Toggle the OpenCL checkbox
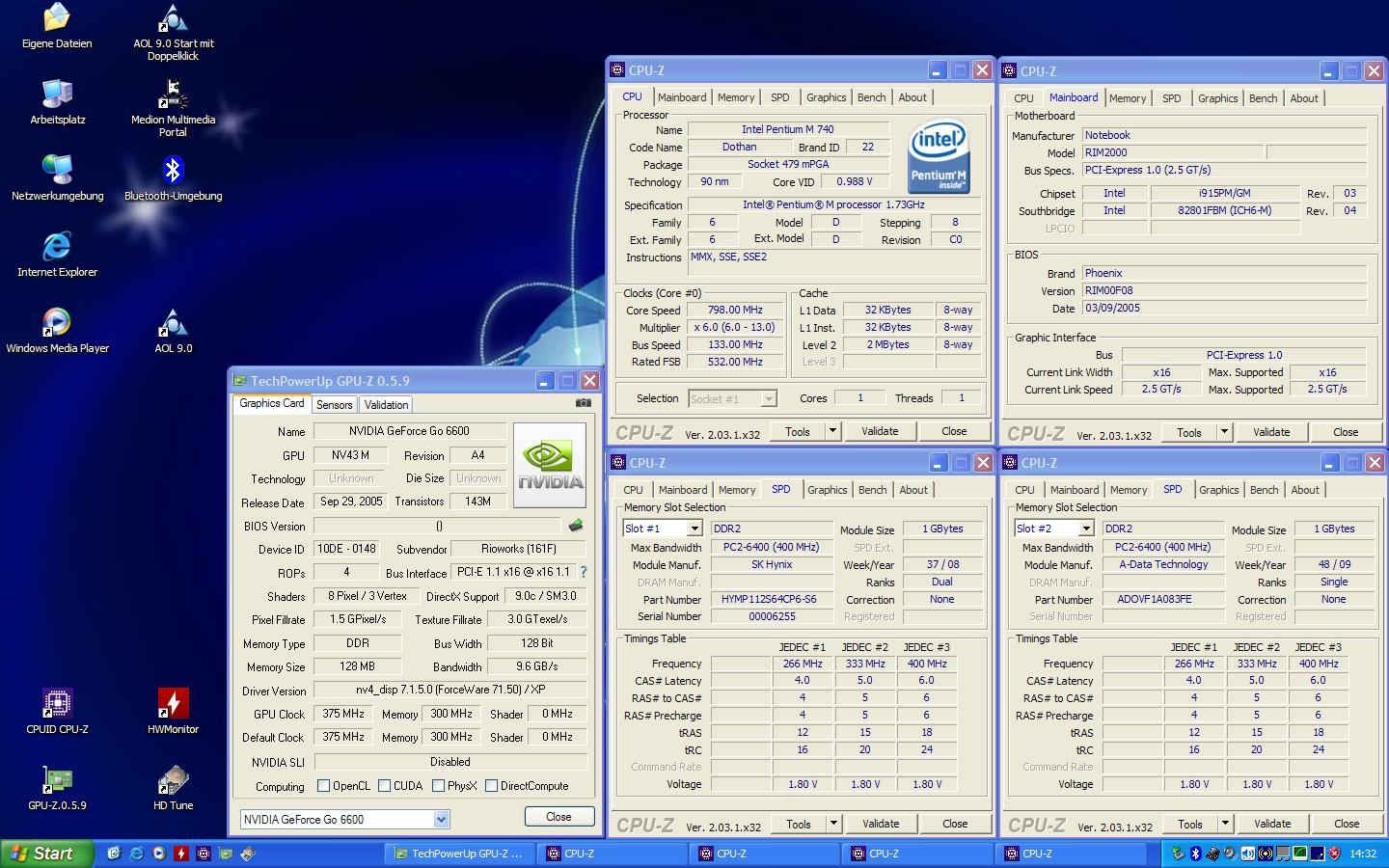The width and height of the screenshot is (1389, 868). pos(324,786)
